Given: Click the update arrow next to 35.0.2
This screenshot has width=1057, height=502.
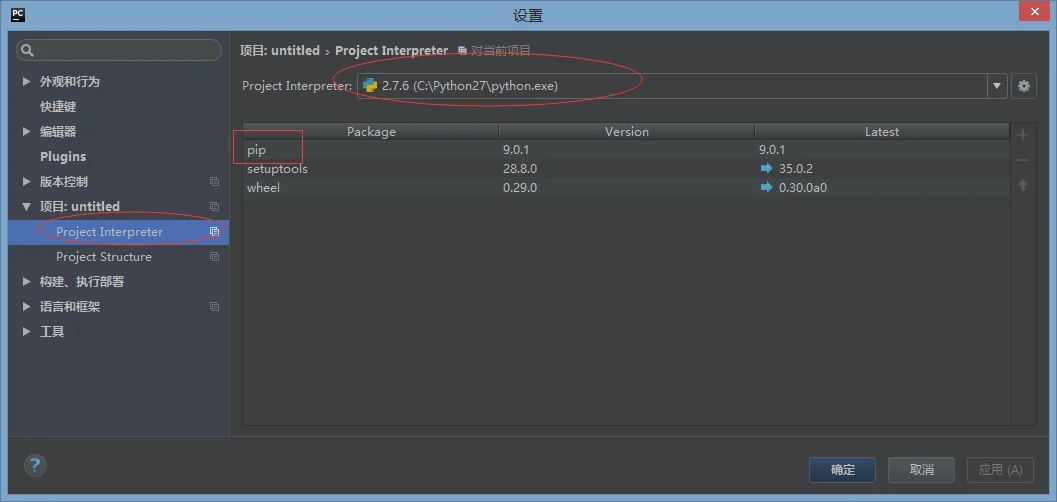Looking at the screenshot, I should (x=766, y=168).
